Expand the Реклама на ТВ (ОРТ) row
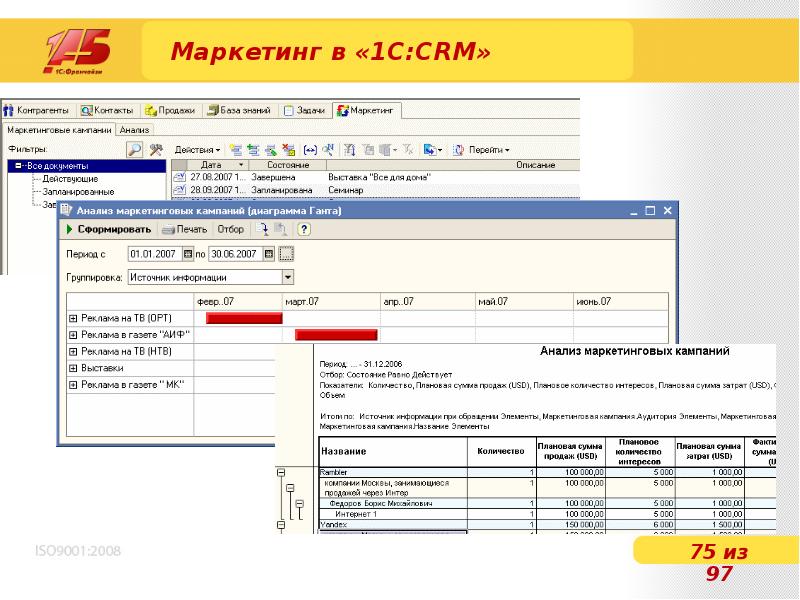Viewport: 800px width, 600px height. pos(73,317)
